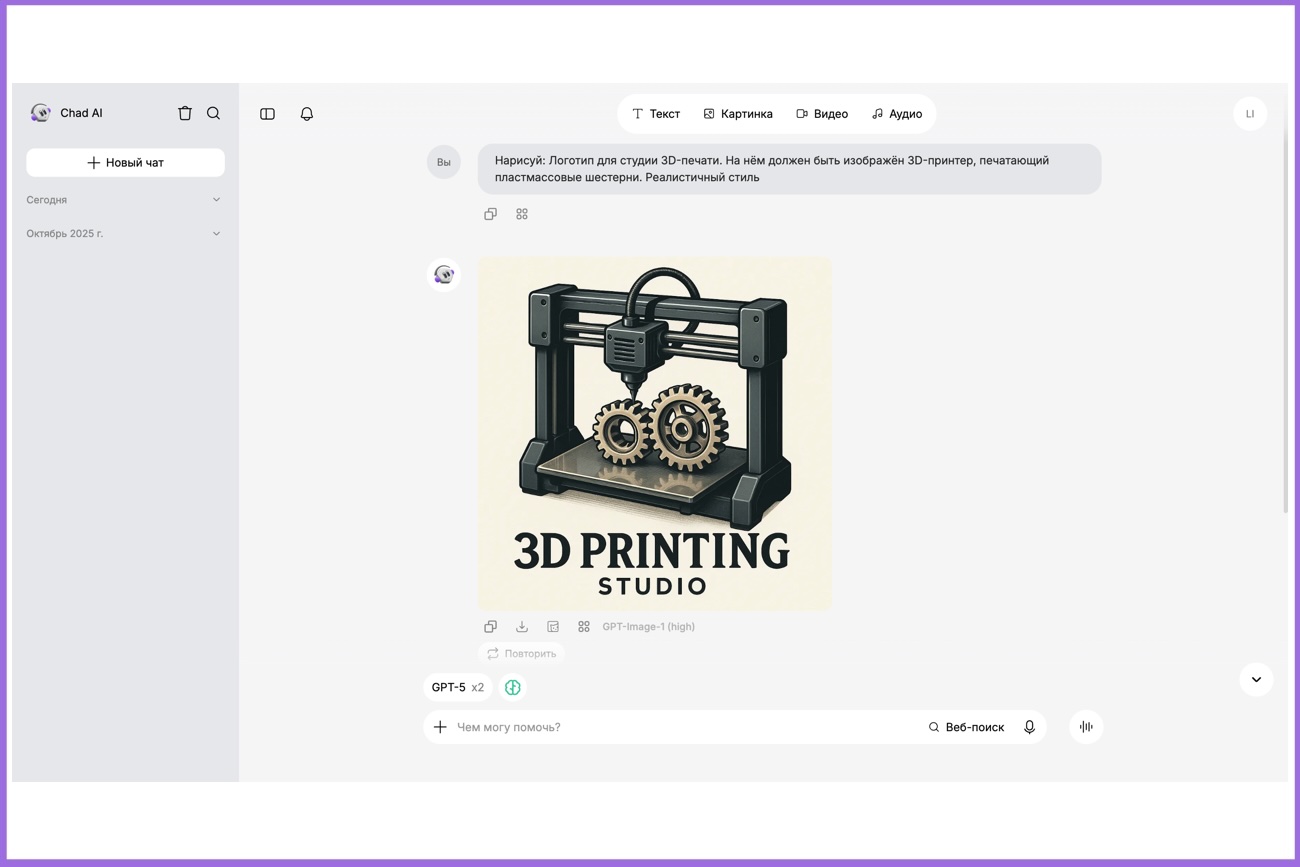This screenshot has width=1300, height=867.
Task: Click the plus attachment icon in the input
Action: [x=440, y=727]
